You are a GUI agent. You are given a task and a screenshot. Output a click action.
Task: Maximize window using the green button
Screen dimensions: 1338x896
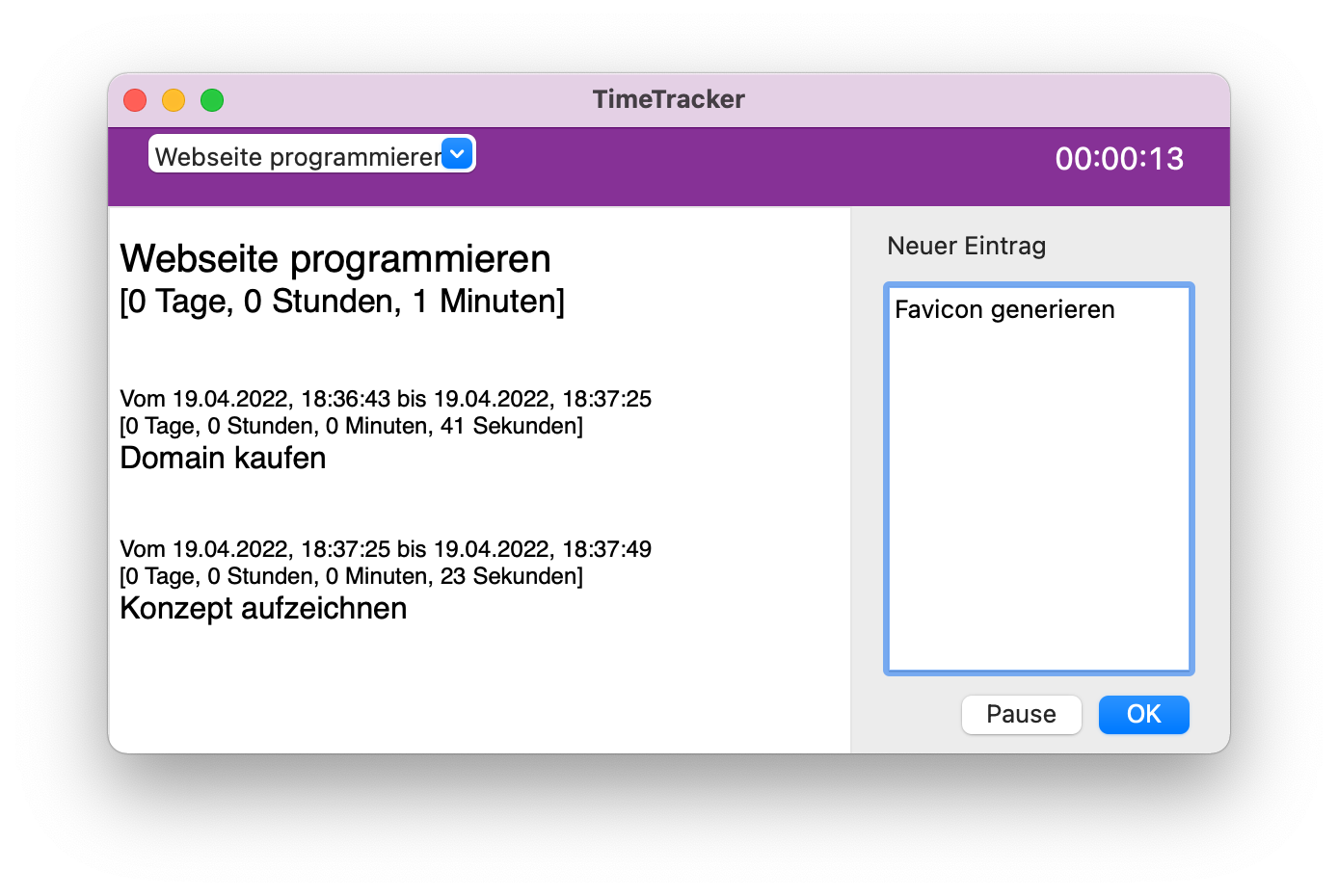212,100
